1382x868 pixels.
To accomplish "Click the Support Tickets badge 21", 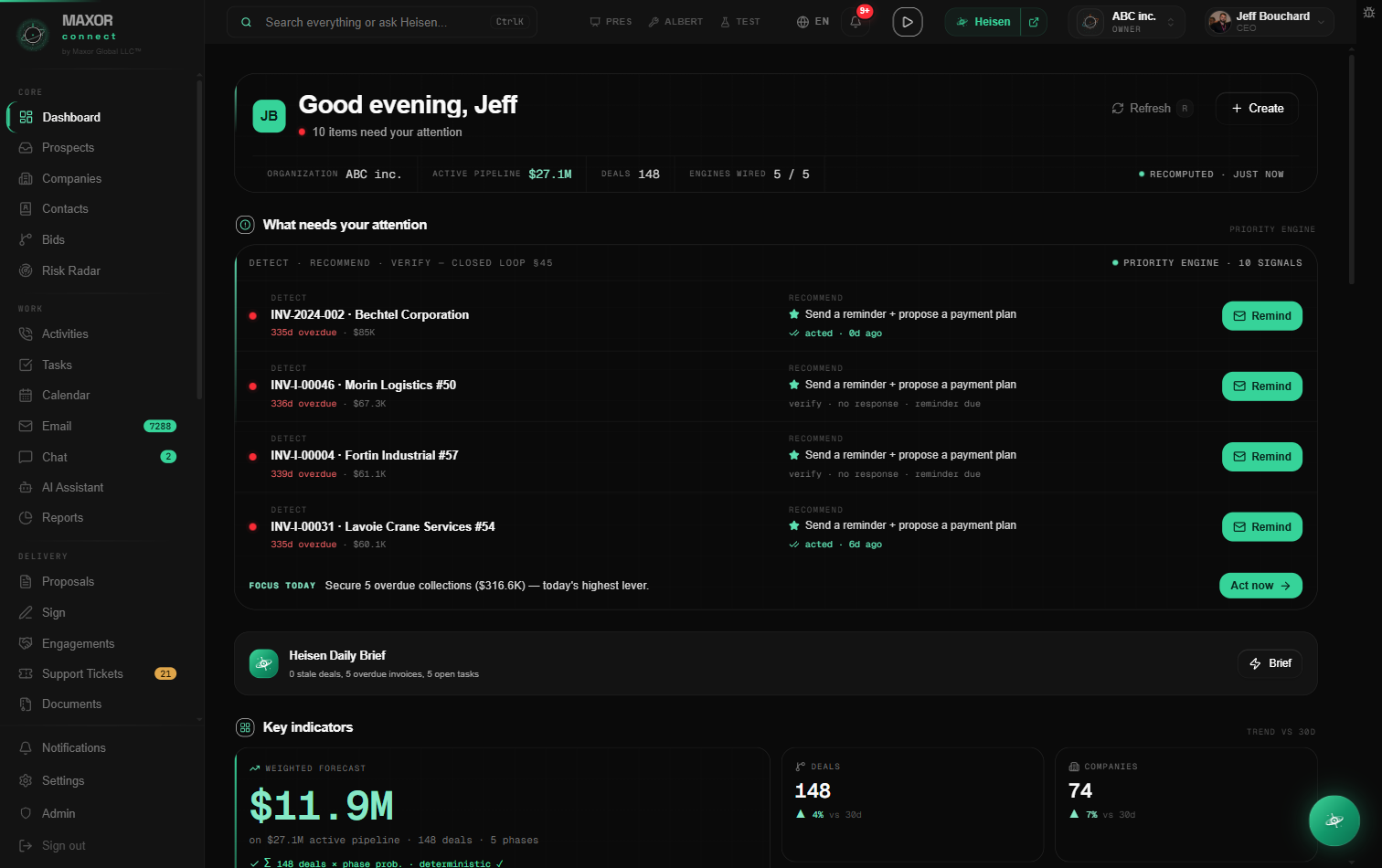I will 165,674.
